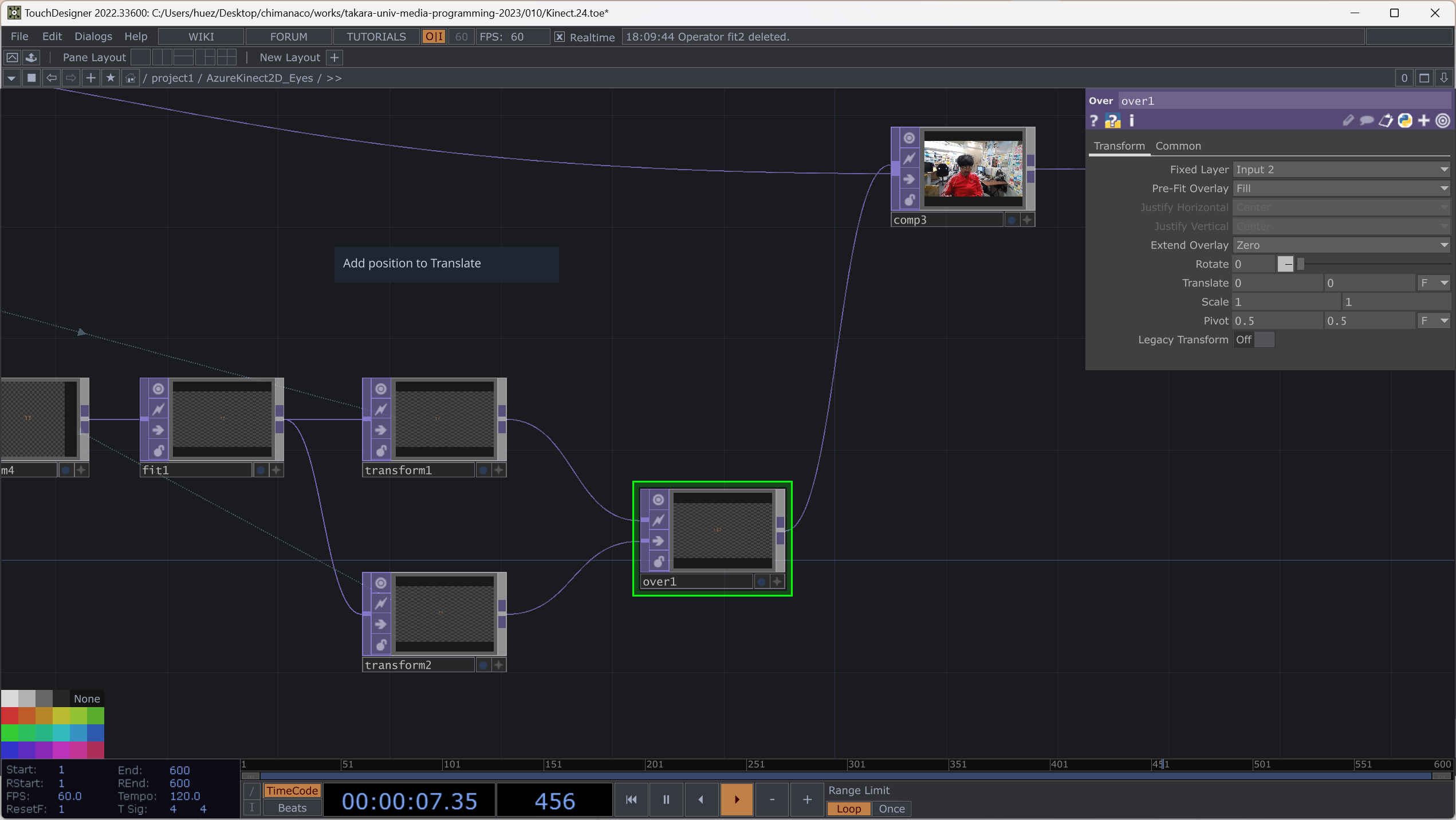Click the home network icon in path bar

(x=131, y=78)
